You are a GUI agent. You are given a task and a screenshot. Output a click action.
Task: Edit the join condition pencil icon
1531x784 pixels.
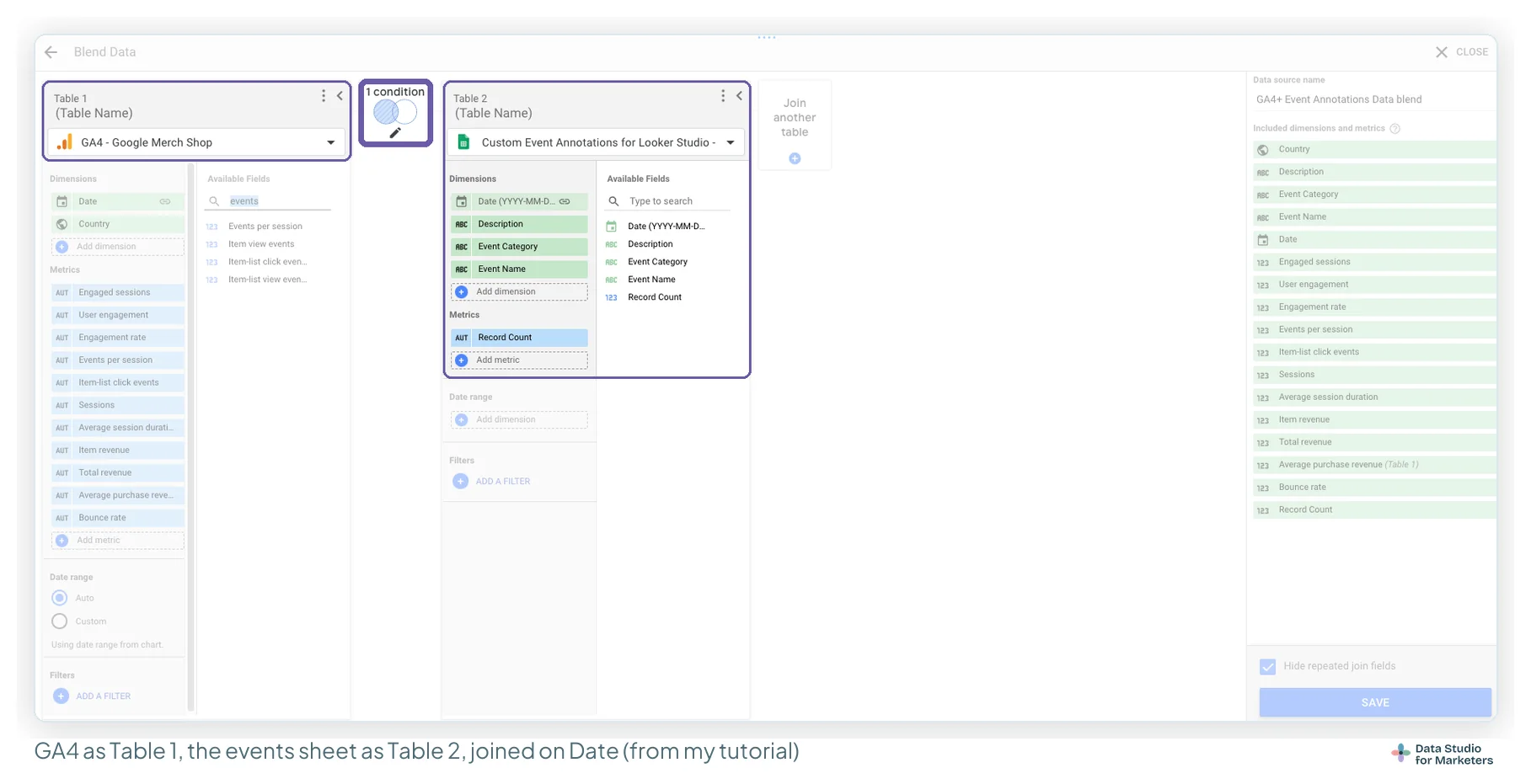[x=395, y=133]
